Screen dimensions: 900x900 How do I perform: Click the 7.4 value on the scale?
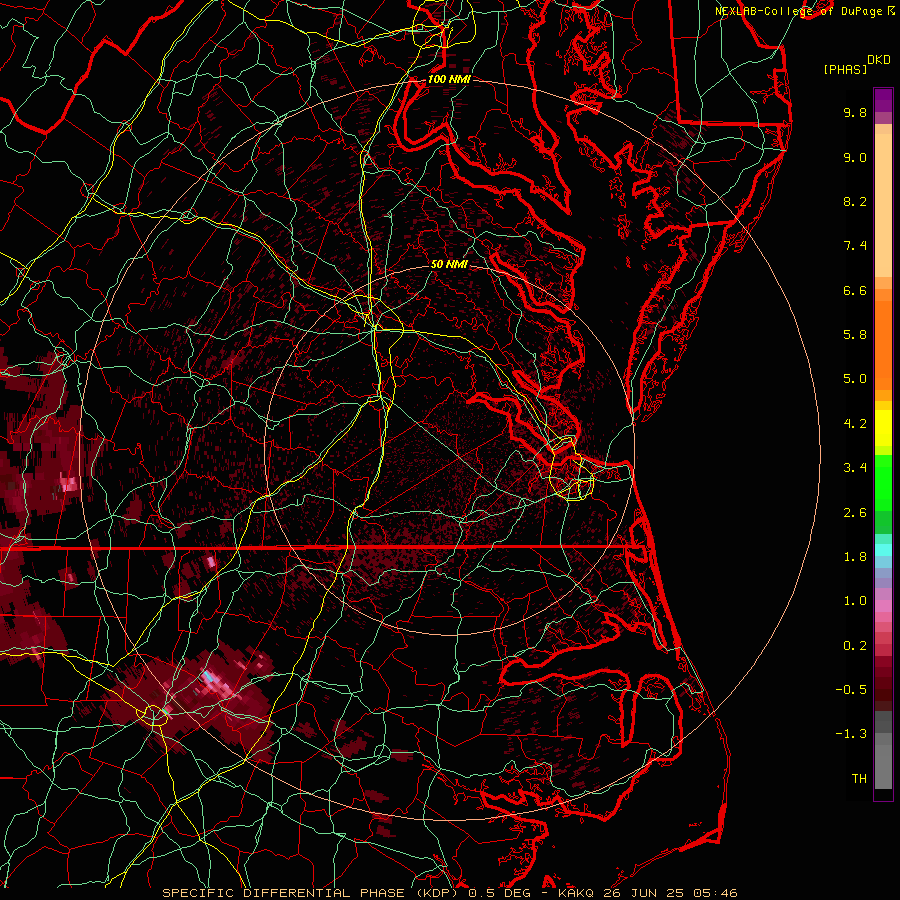[855, 246]
